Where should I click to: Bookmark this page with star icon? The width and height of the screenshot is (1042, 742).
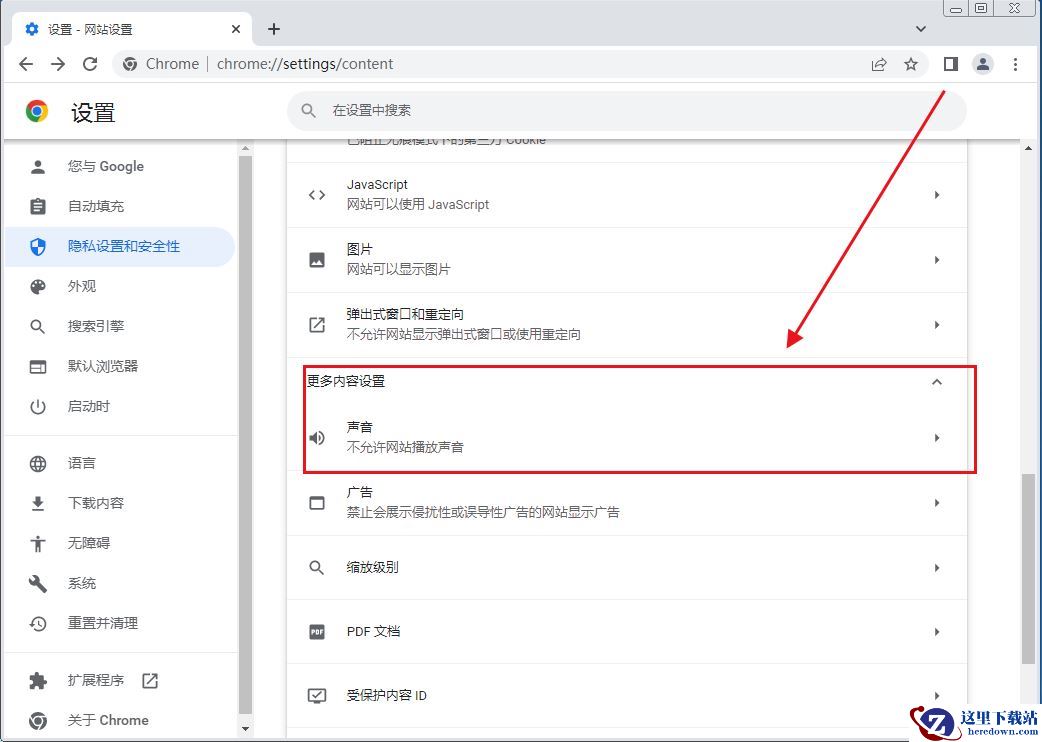click(911, 64)
